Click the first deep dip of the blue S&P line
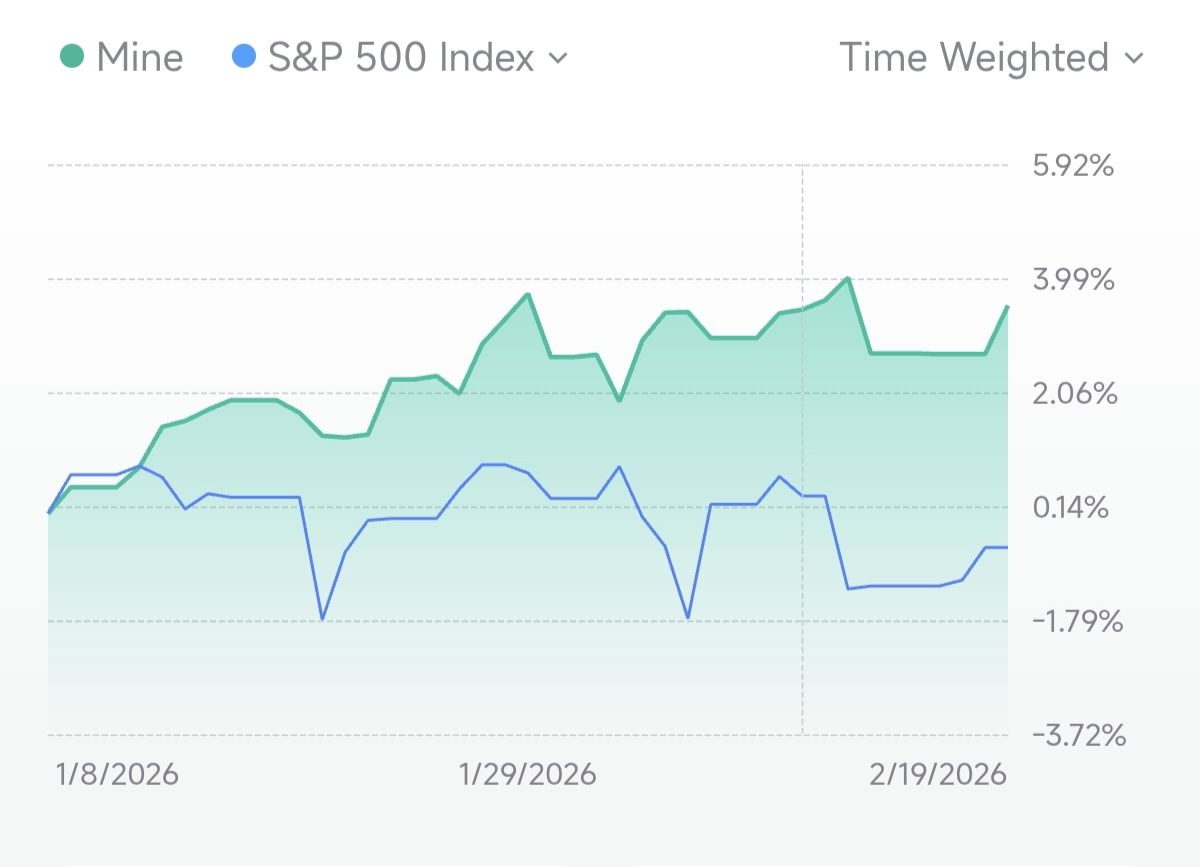This screenshot has height=867, width=1200. click(322, 619)
